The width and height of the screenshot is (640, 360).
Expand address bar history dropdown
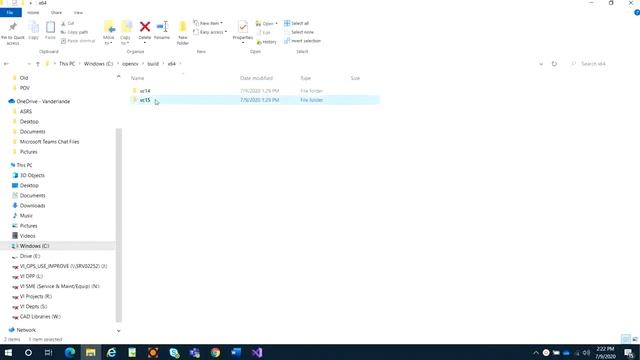click(541, 64)
